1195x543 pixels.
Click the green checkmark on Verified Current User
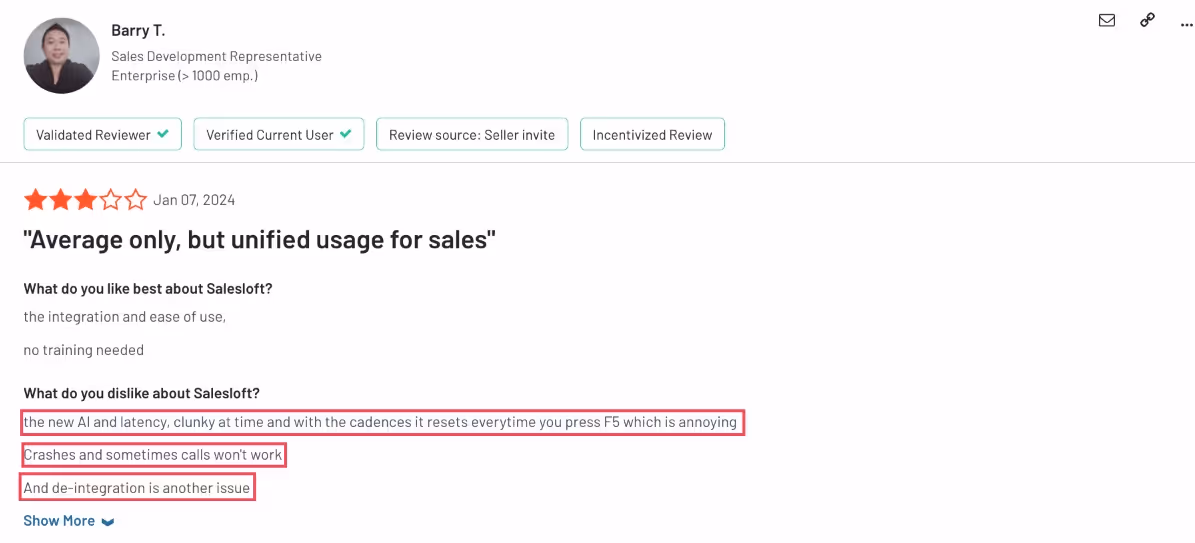pos(346,134)
